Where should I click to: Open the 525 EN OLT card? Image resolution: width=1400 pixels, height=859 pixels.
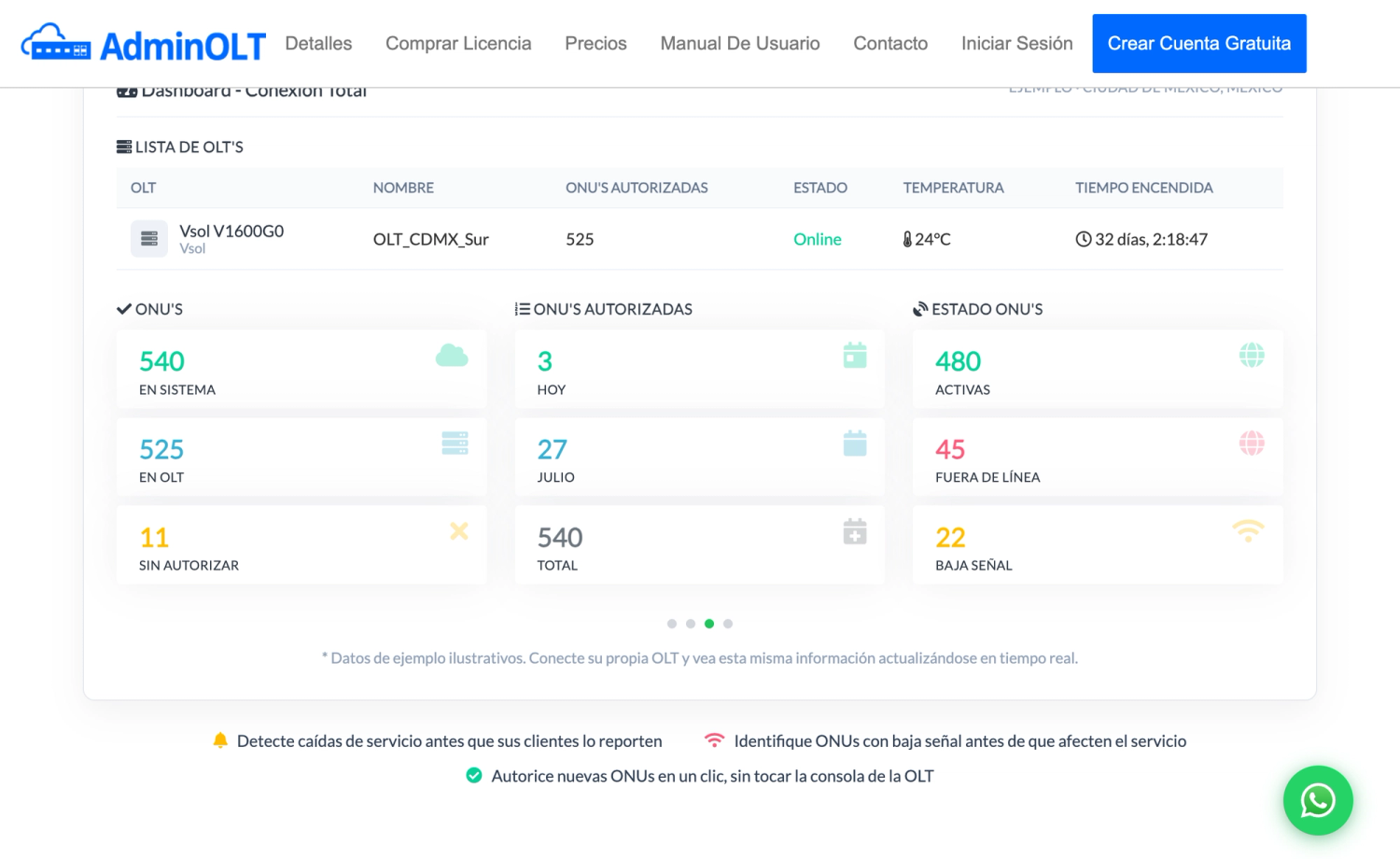point(301,457)
